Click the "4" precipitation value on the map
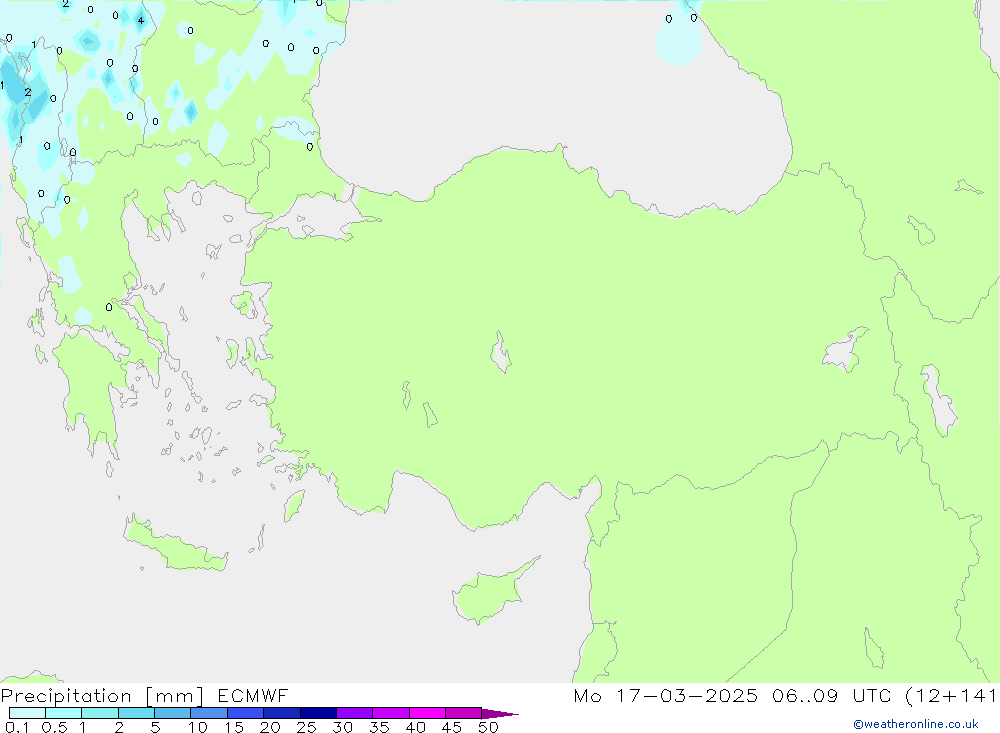Image resolution: width=1000 pixels, height=733 pixels. pyautogui.click(x=141, y=20)
